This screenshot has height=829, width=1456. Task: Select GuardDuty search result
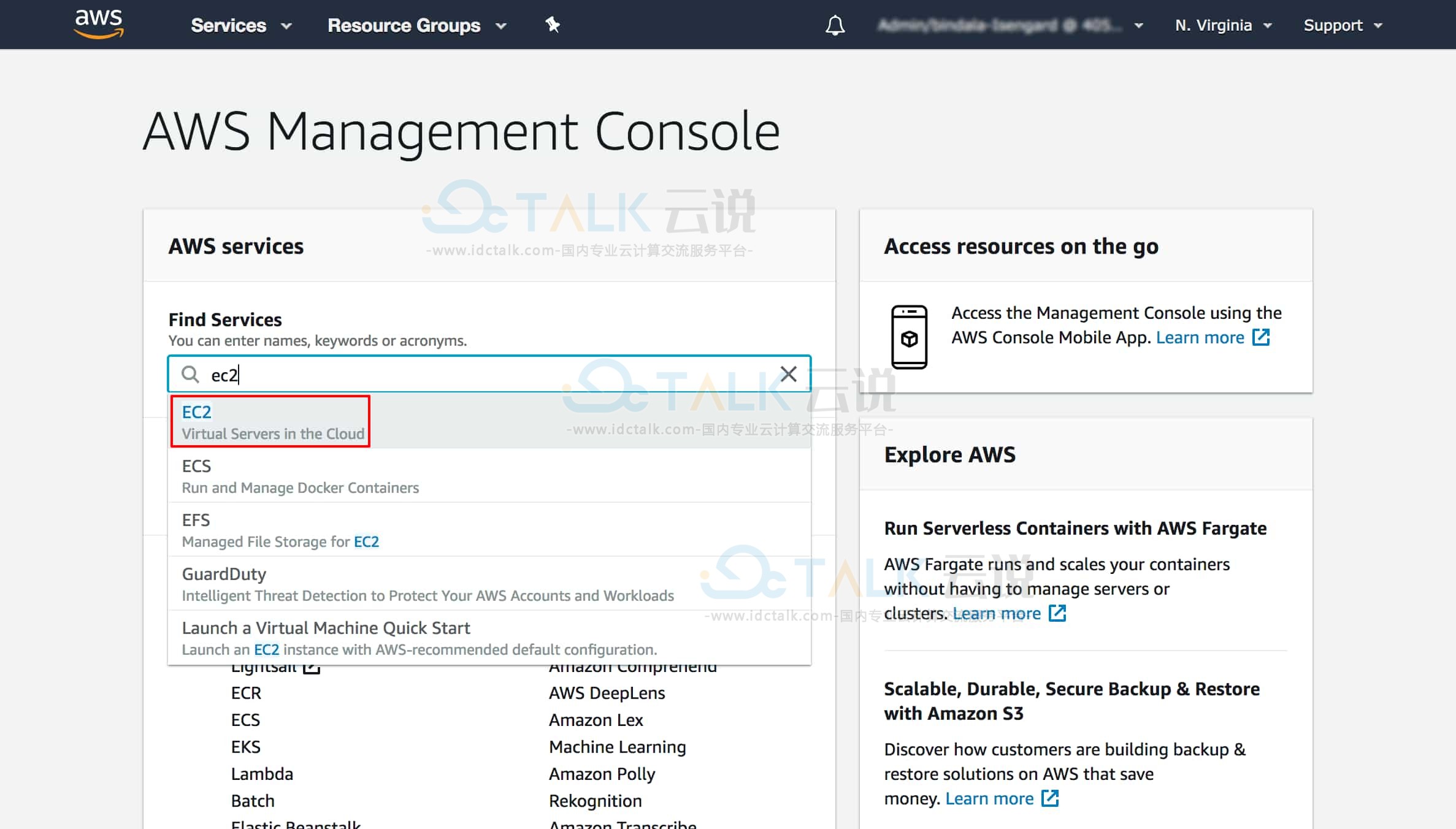click(489, 584)
